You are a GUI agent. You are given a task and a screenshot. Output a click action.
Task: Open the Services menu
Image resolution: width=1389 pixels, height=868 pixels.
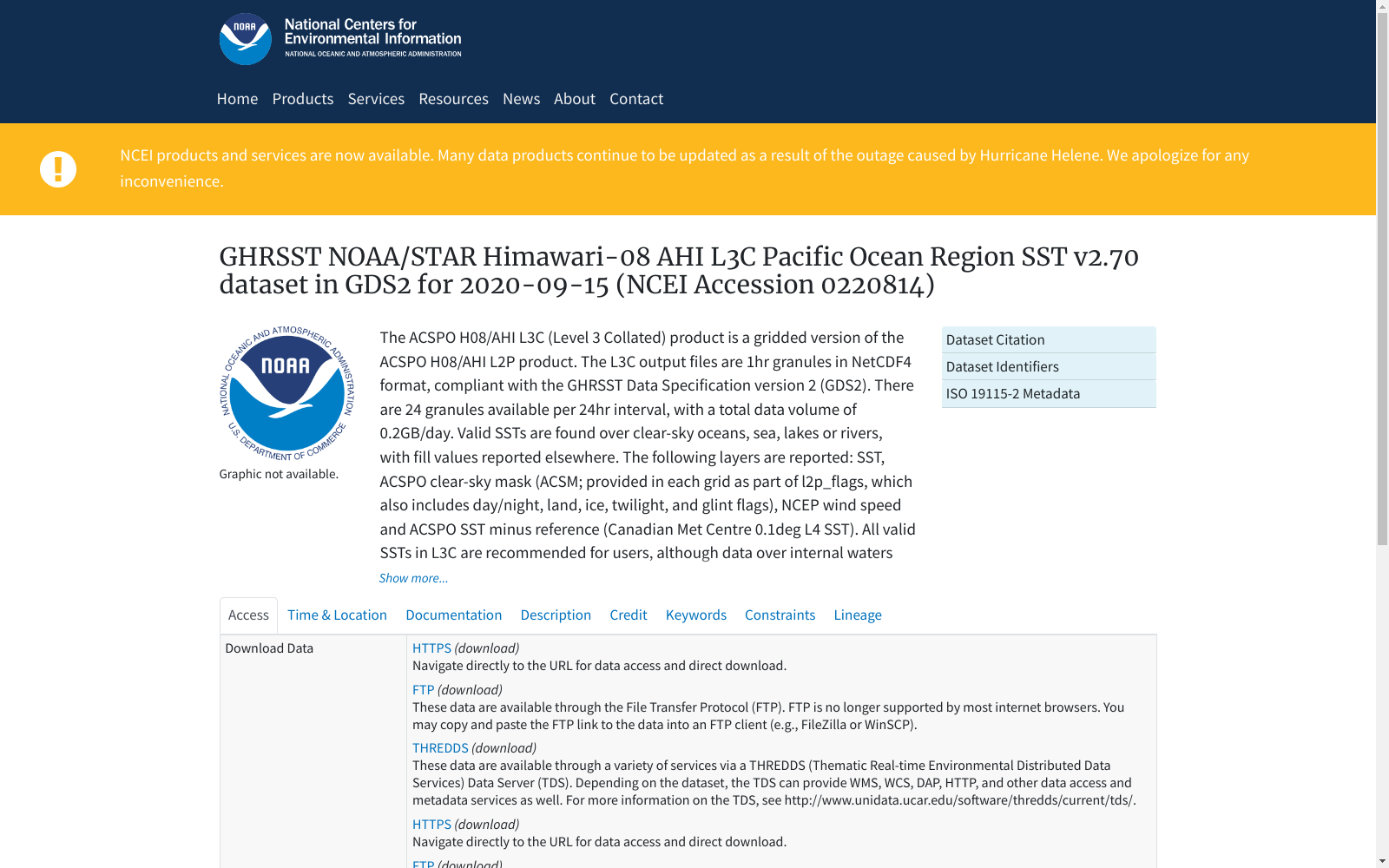click(x=376, y=99)
